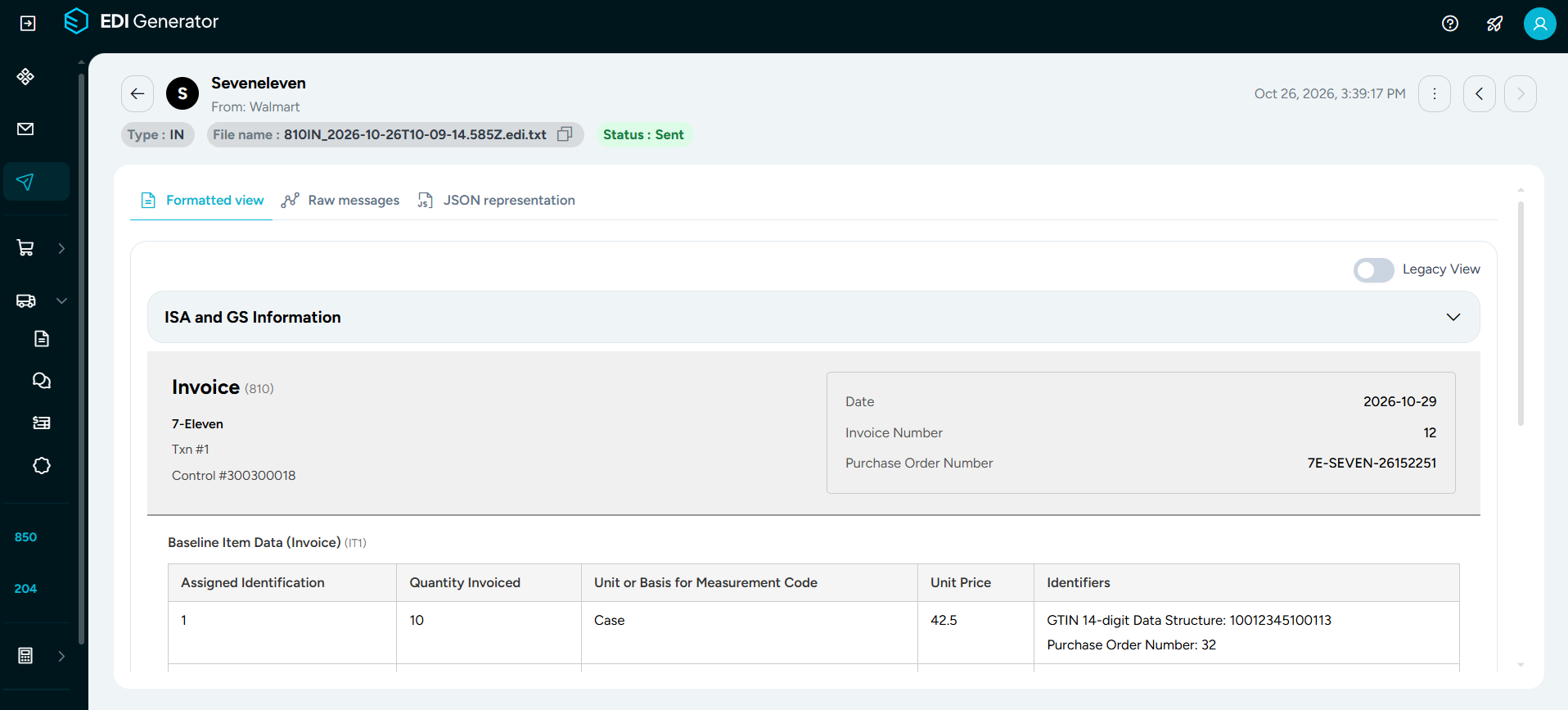Collapse the truck submenu chevron

[61, 301]
